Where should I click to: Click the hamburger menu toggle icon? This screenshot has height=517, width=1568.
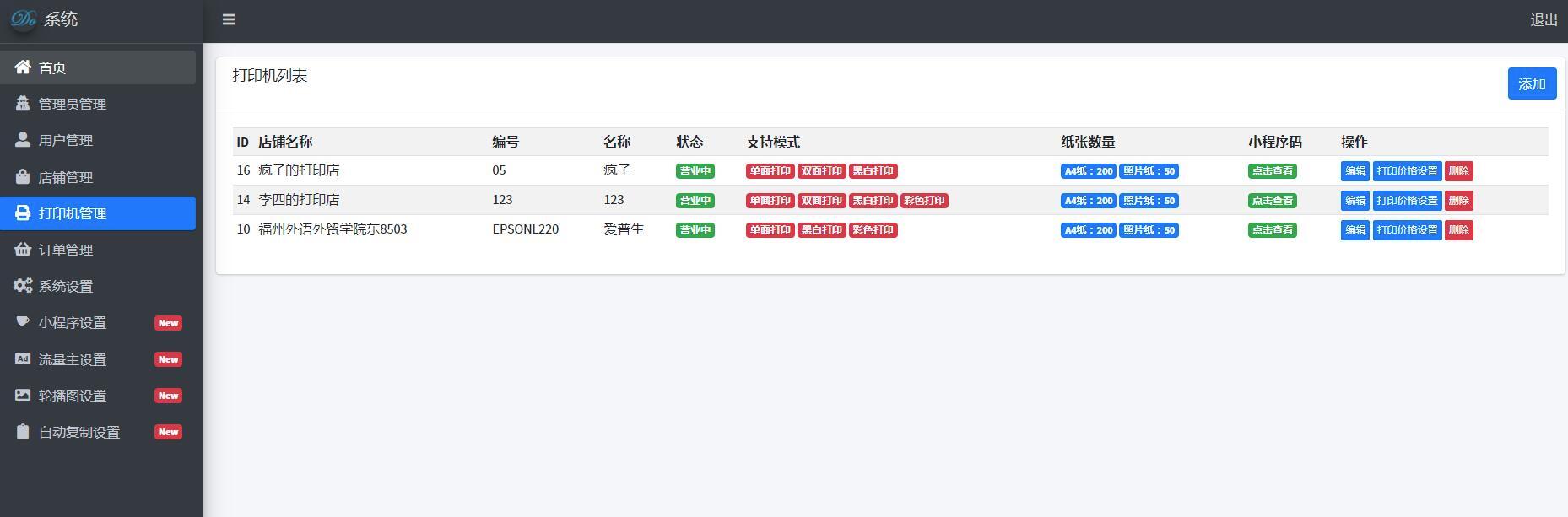tap(229, 19)
